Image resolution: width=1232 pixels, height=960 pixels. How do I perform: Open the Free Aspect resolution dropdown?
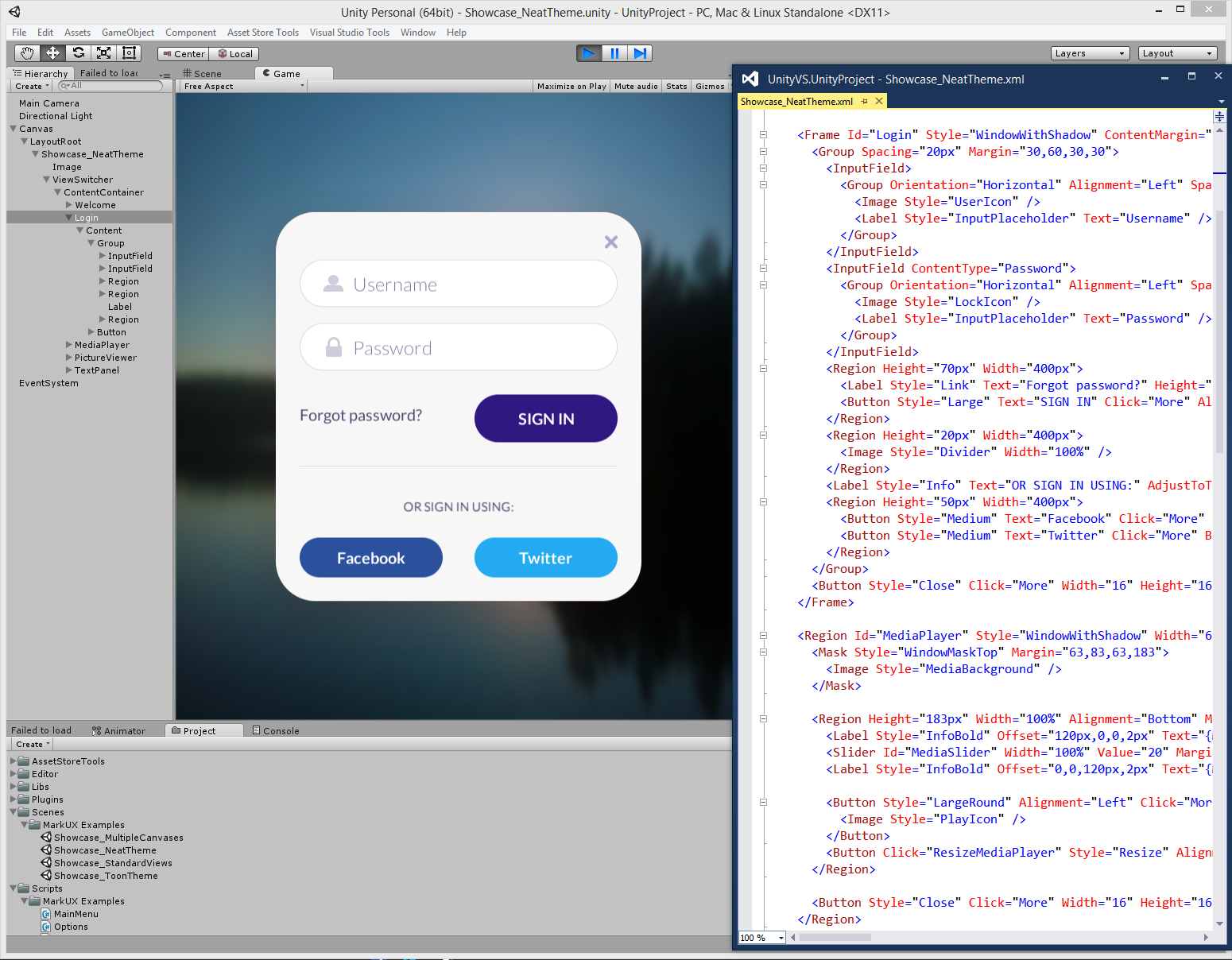coord(241,86)
